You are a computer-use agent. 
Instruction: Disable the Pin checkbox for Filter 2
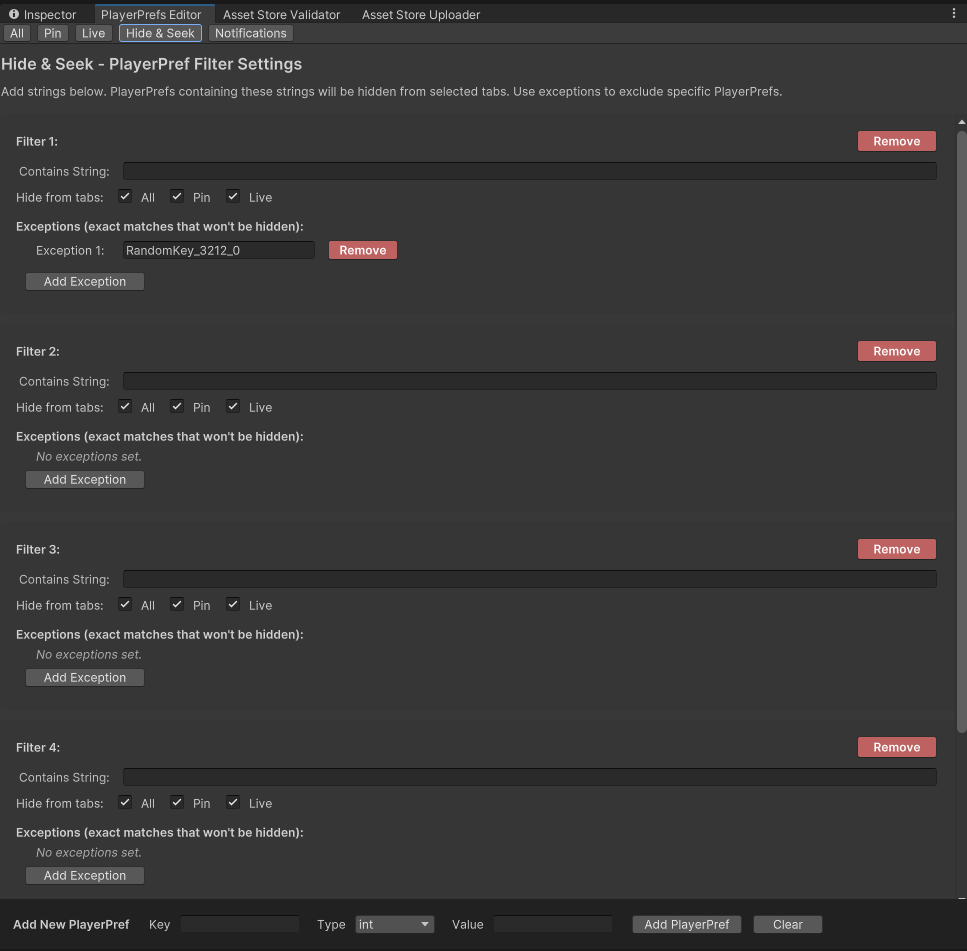[x=176, y=407]
